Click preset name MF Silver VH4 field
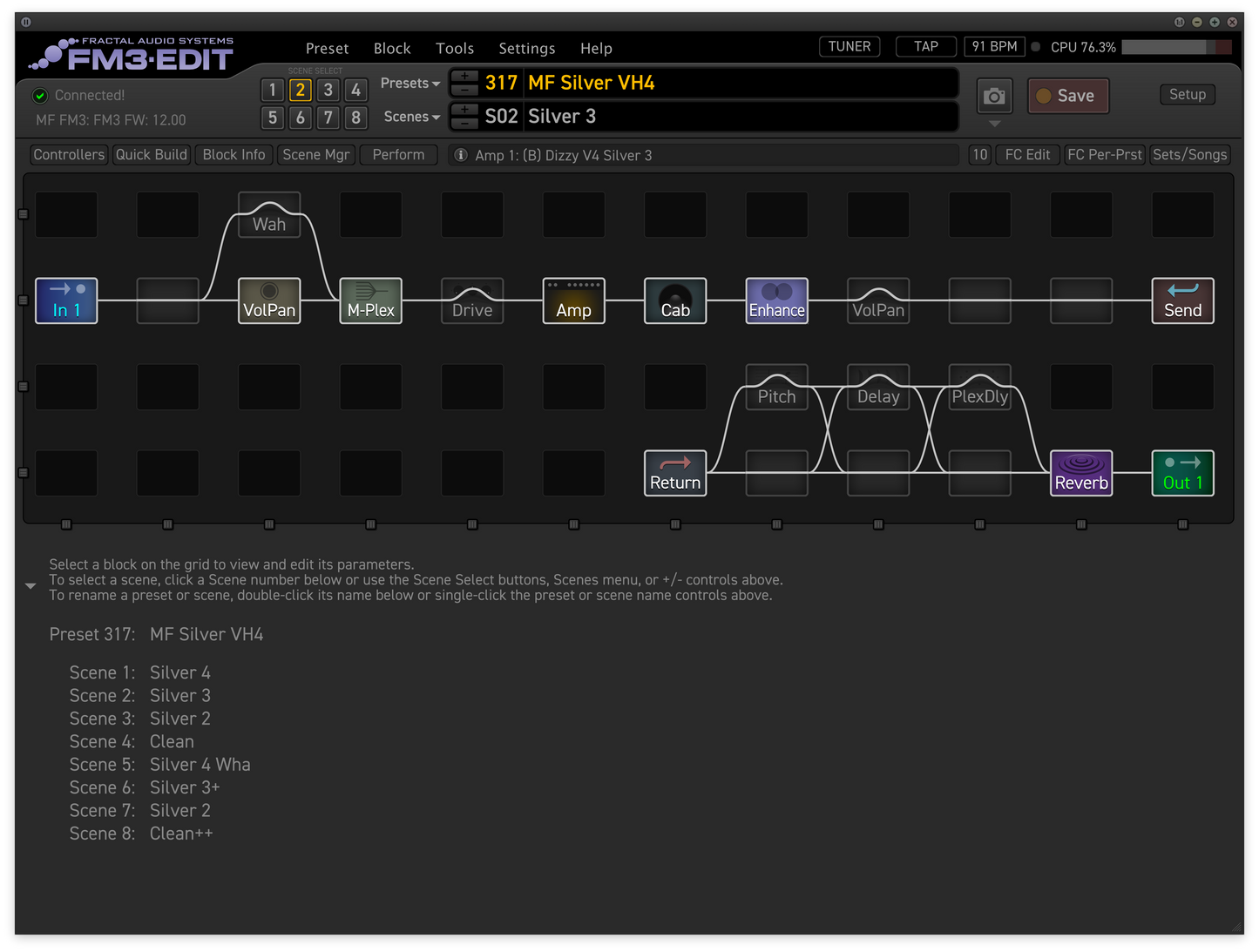The width and height of the screenshot is (1259, 952). (x=741, y=84)
